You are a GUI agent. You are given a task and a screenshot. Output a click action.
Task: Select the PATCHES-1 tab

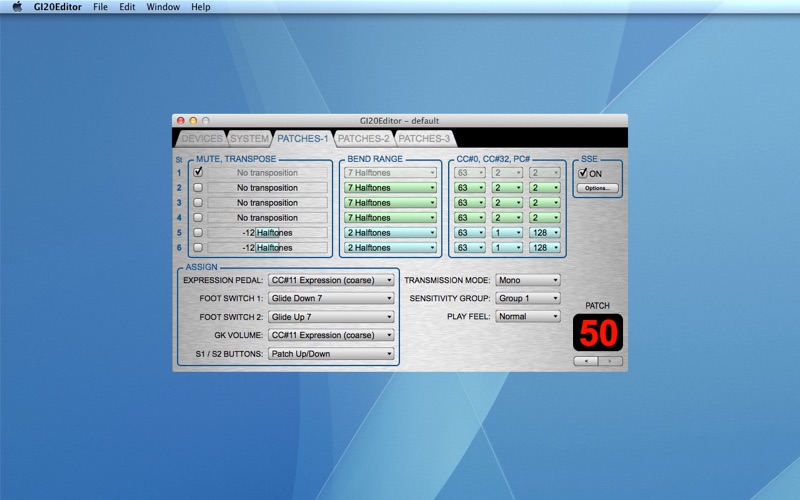tap(303, 138)
